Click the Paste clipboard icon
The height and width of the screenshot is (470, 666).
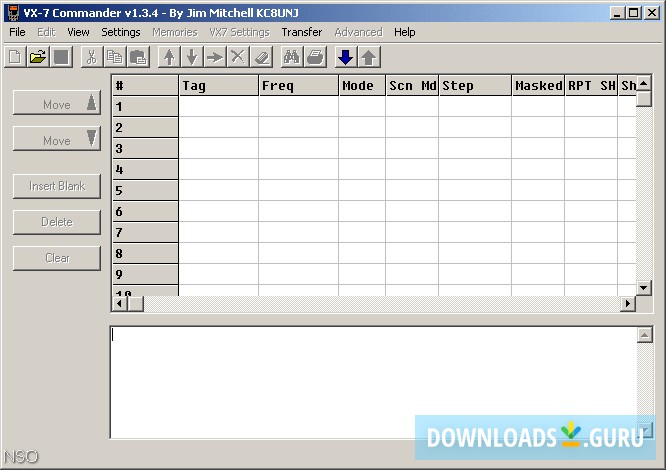point(138,57)
